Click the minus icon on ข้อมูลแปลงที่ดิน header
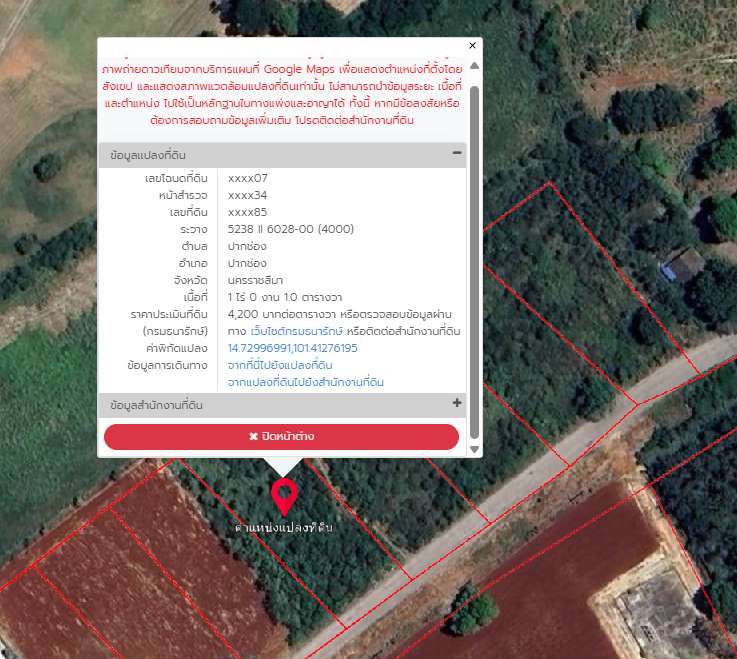 (x=457, y=154)
